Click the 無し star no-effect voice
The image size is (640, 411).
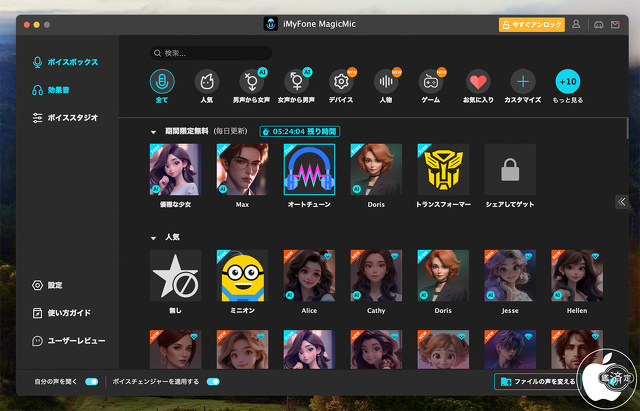click(x=176, y=275)
